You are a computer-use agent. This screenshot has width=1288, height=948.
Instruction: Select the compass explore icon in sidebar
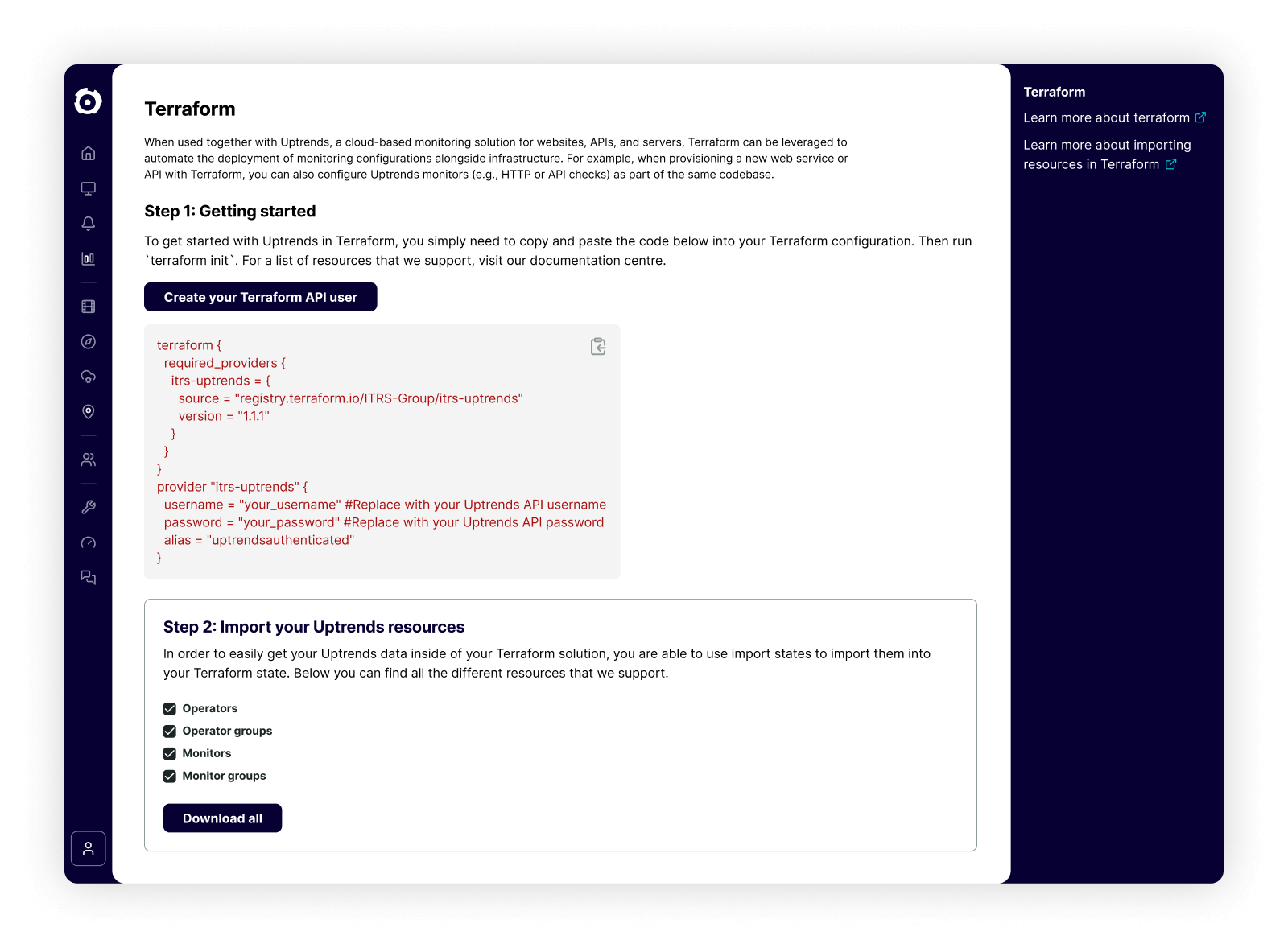[x=89, y=343]
